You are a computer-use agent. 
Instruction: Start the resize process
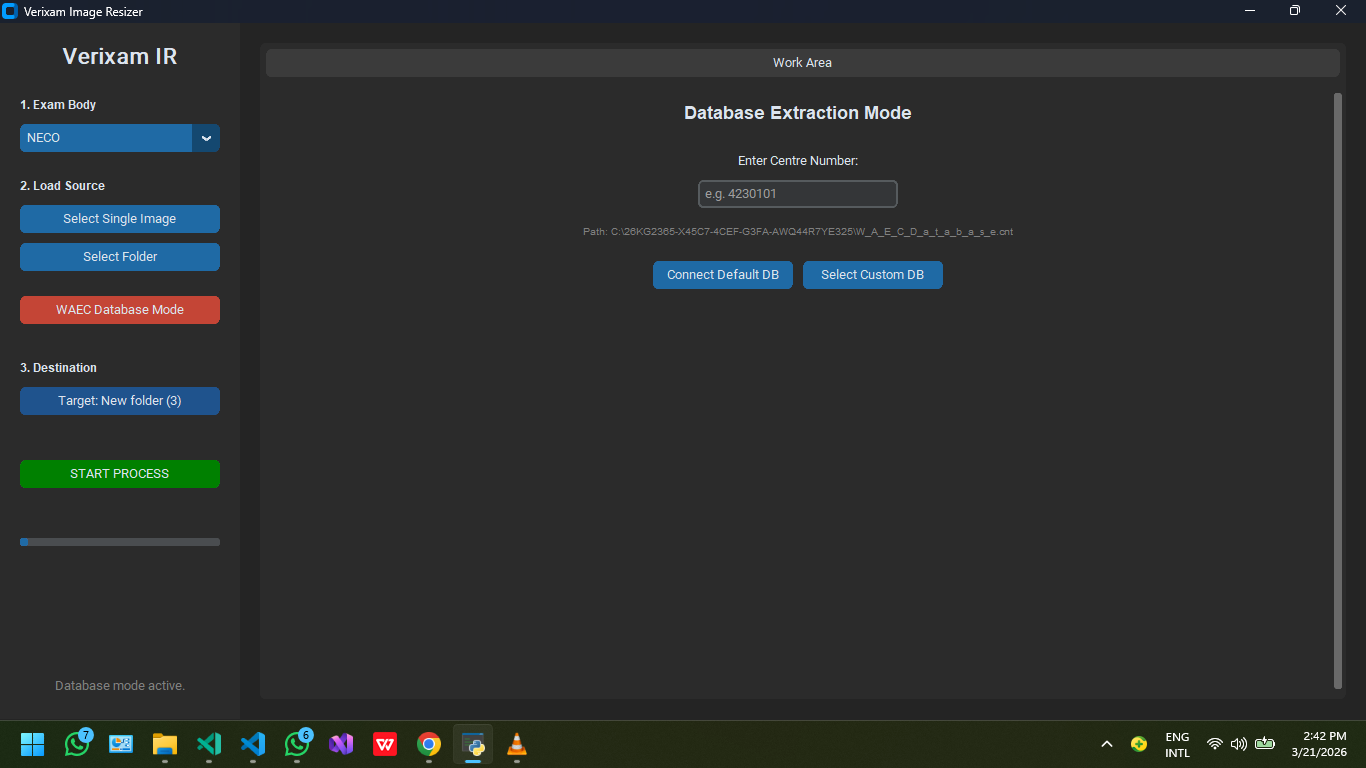[x=120, y=474]
